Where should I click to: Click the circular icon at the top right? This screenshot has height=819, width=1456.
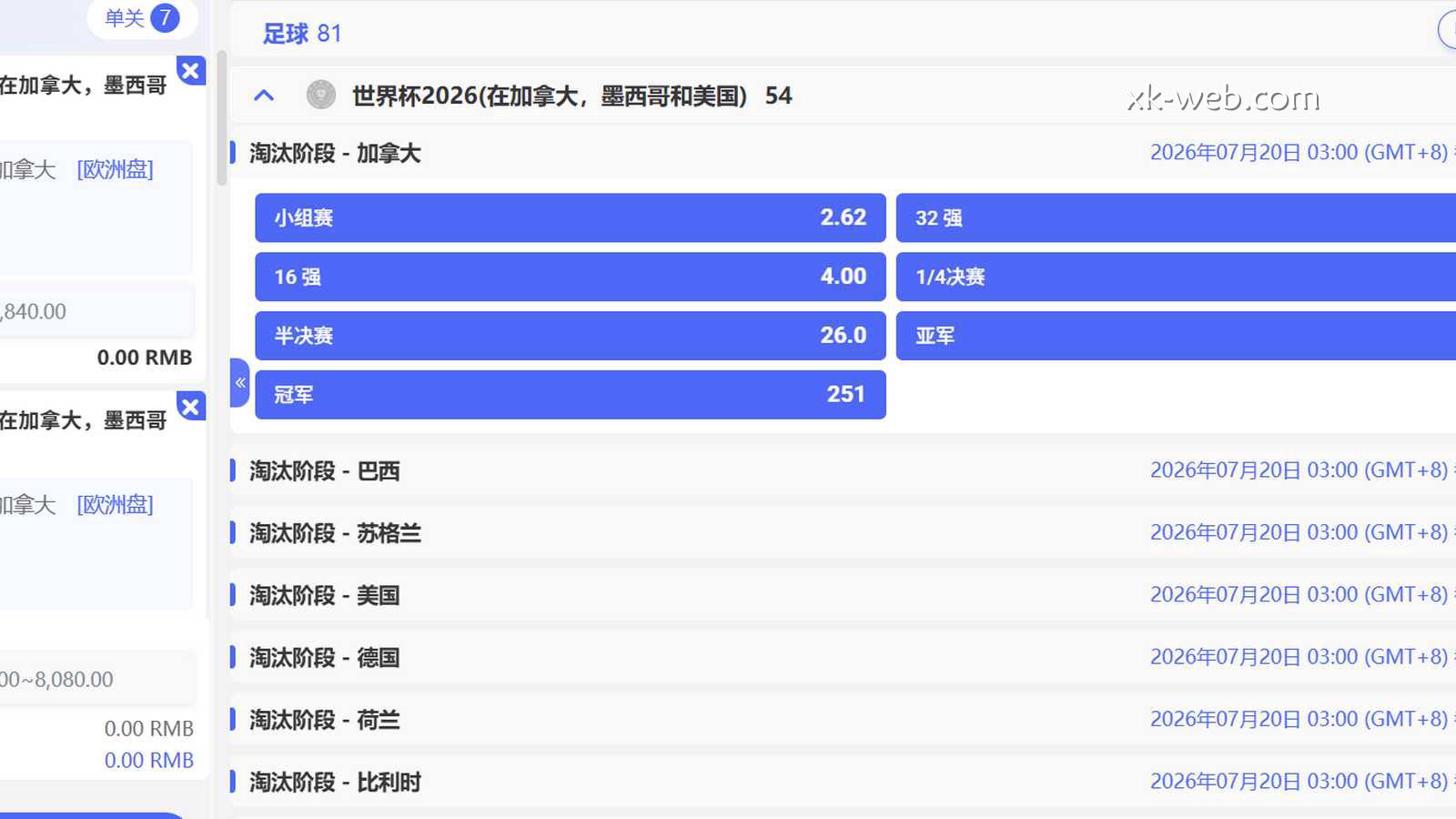(x=1451, y=30)
